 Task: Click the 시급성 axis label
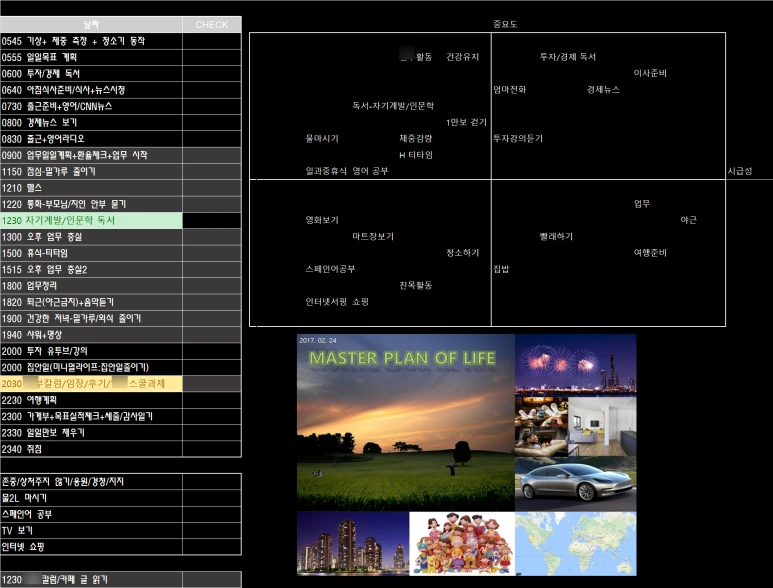[x=739, y=171]
